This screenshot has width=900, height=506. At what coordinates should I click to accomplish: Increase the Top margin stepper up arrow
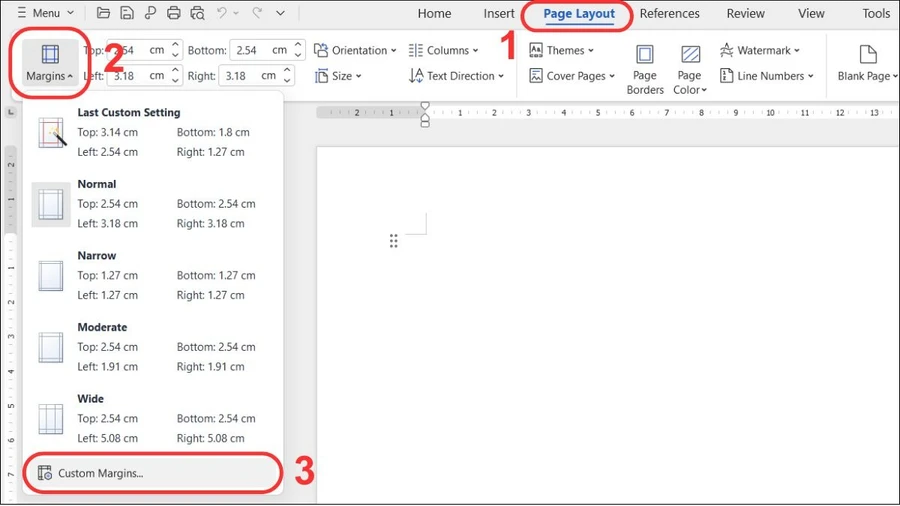coord(175,45)
